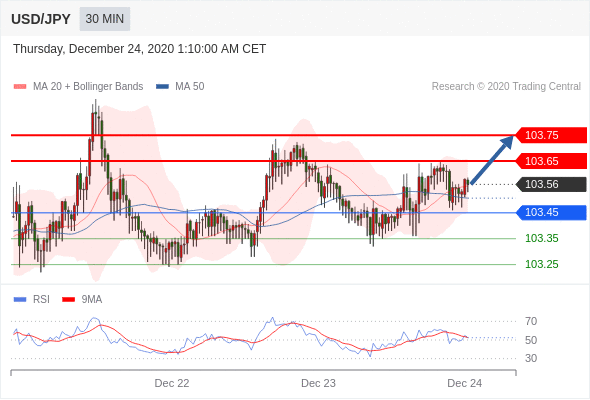
Task: Toggle the RSI legend label
Action: 41,300
